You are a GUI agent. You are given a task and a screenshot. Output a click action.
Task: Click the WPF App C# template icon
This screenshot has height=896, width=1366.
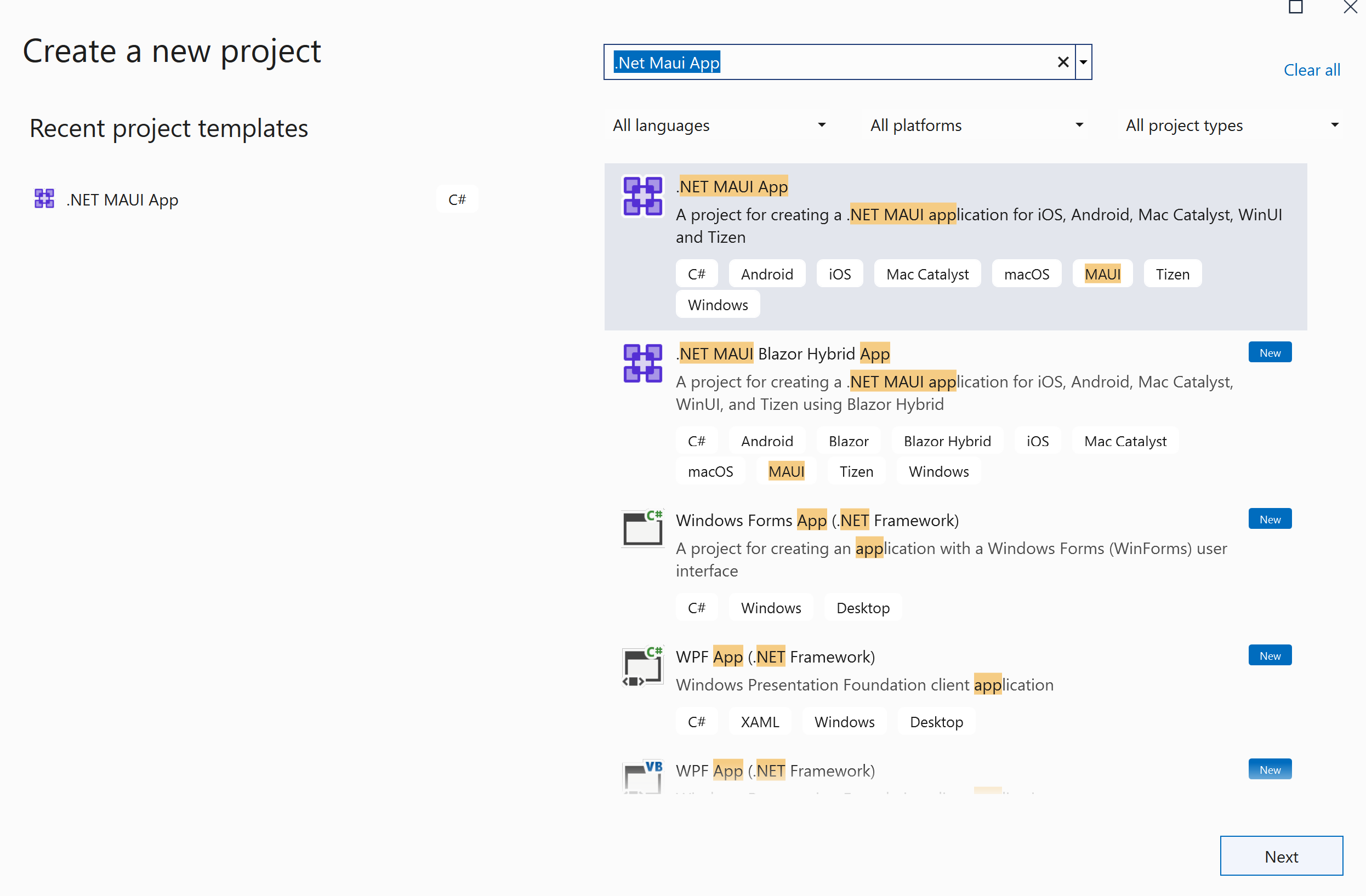(642, 665)
